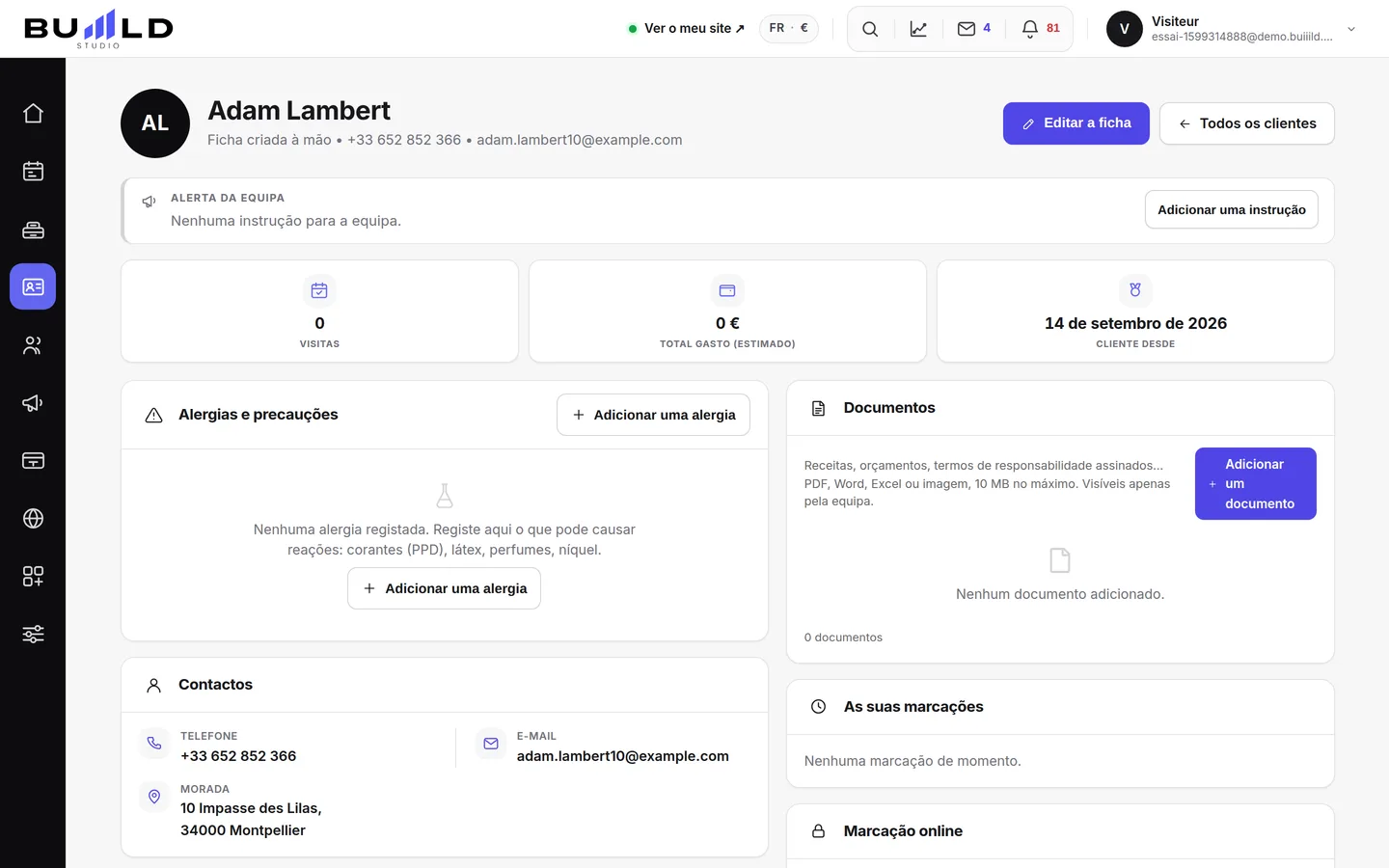Open the FR · € language currency selector
The image size is (1389, 868).
point(789,29)
